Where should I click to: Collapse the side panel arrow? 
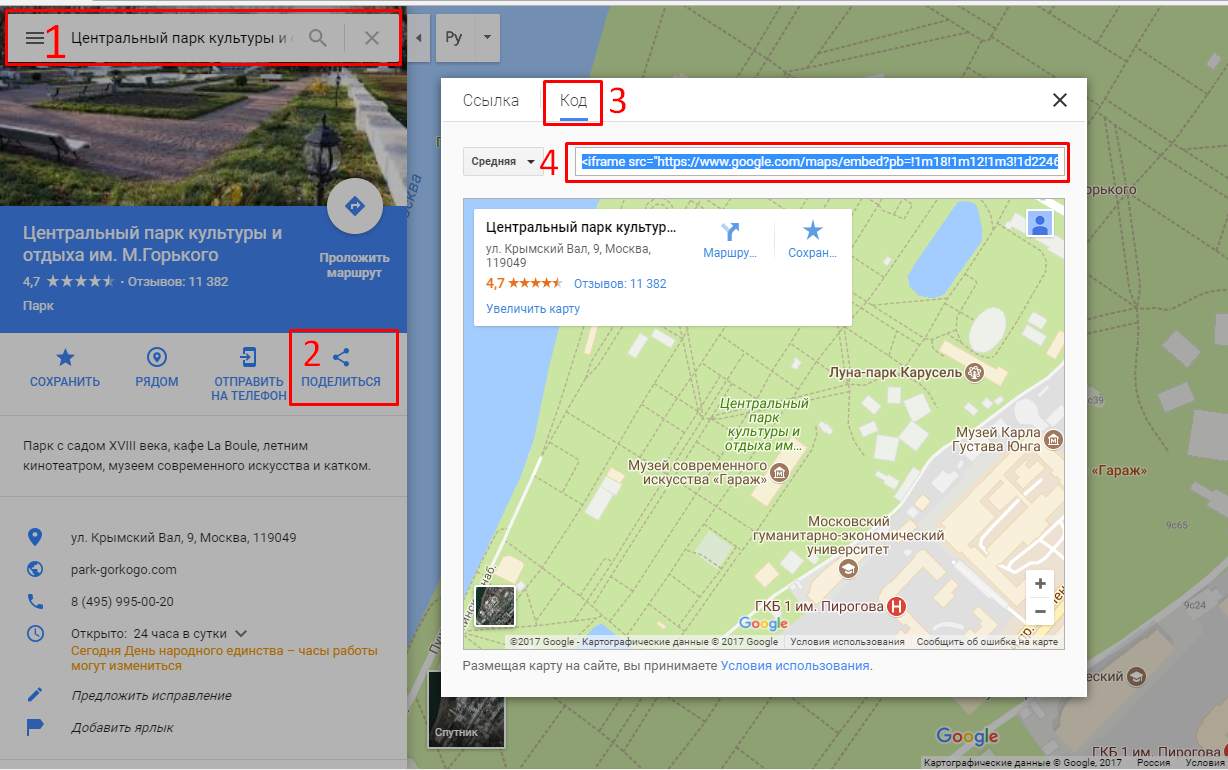click(419, 38)
